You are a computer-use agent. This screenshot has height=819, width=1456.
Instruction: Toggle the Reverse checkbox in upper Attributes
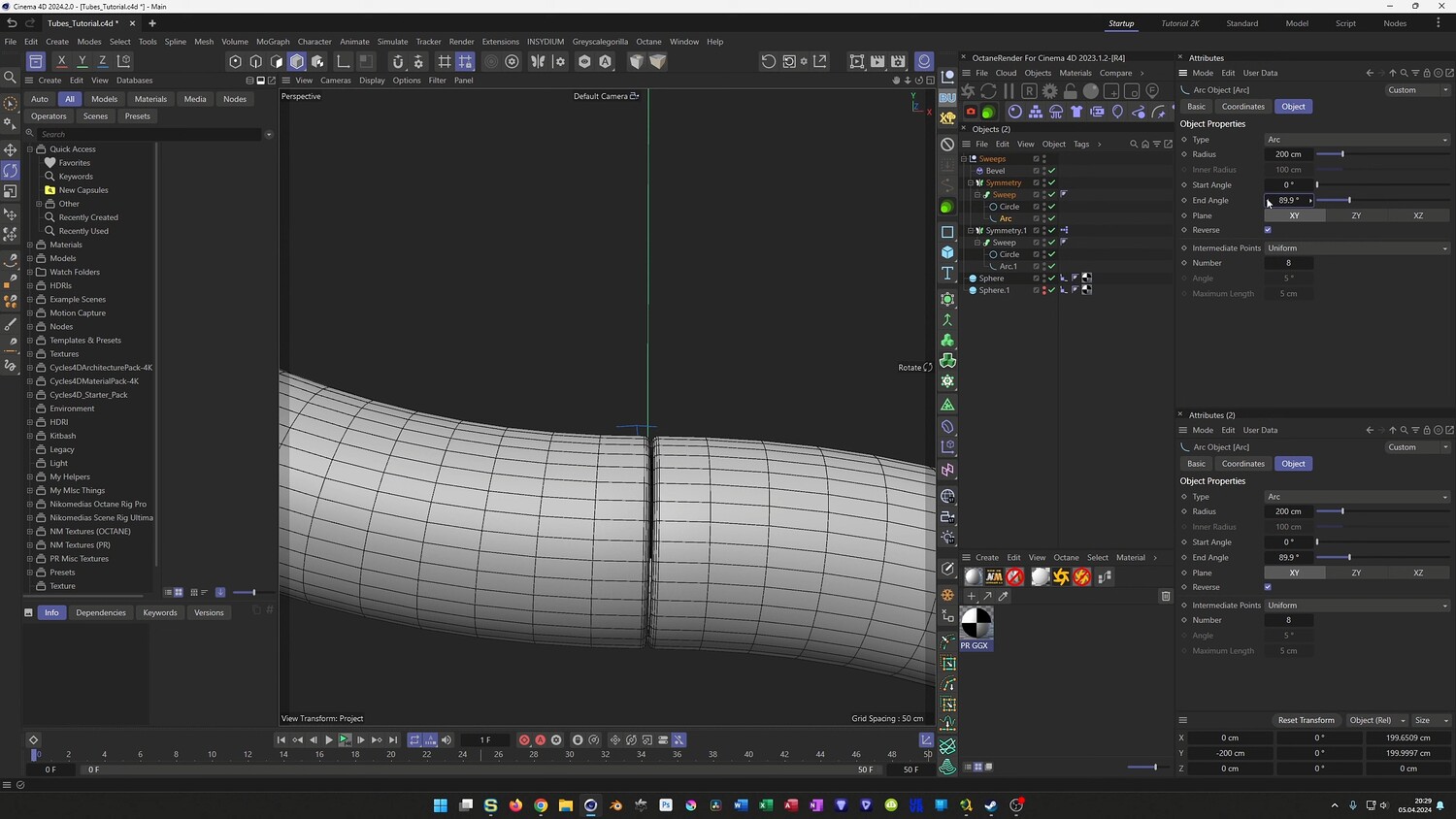tap(1268, 230)
